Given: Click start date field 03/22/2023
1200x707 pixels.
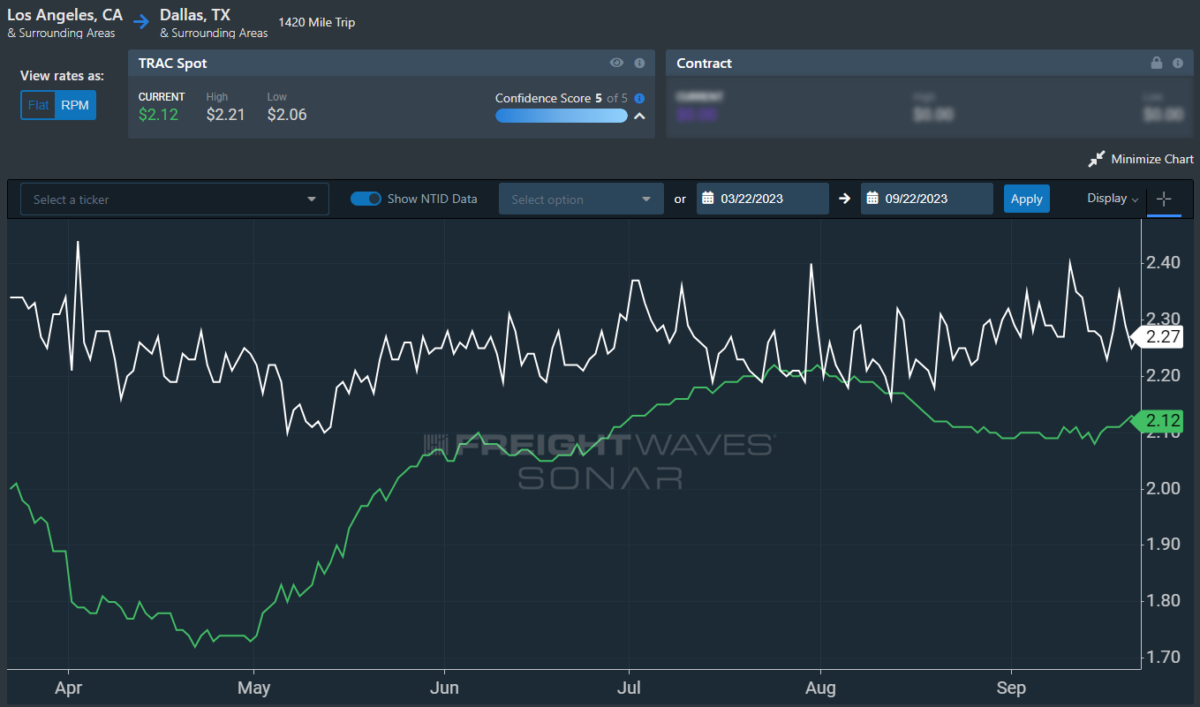Looking at the screenshot, I should click(763, 199).
